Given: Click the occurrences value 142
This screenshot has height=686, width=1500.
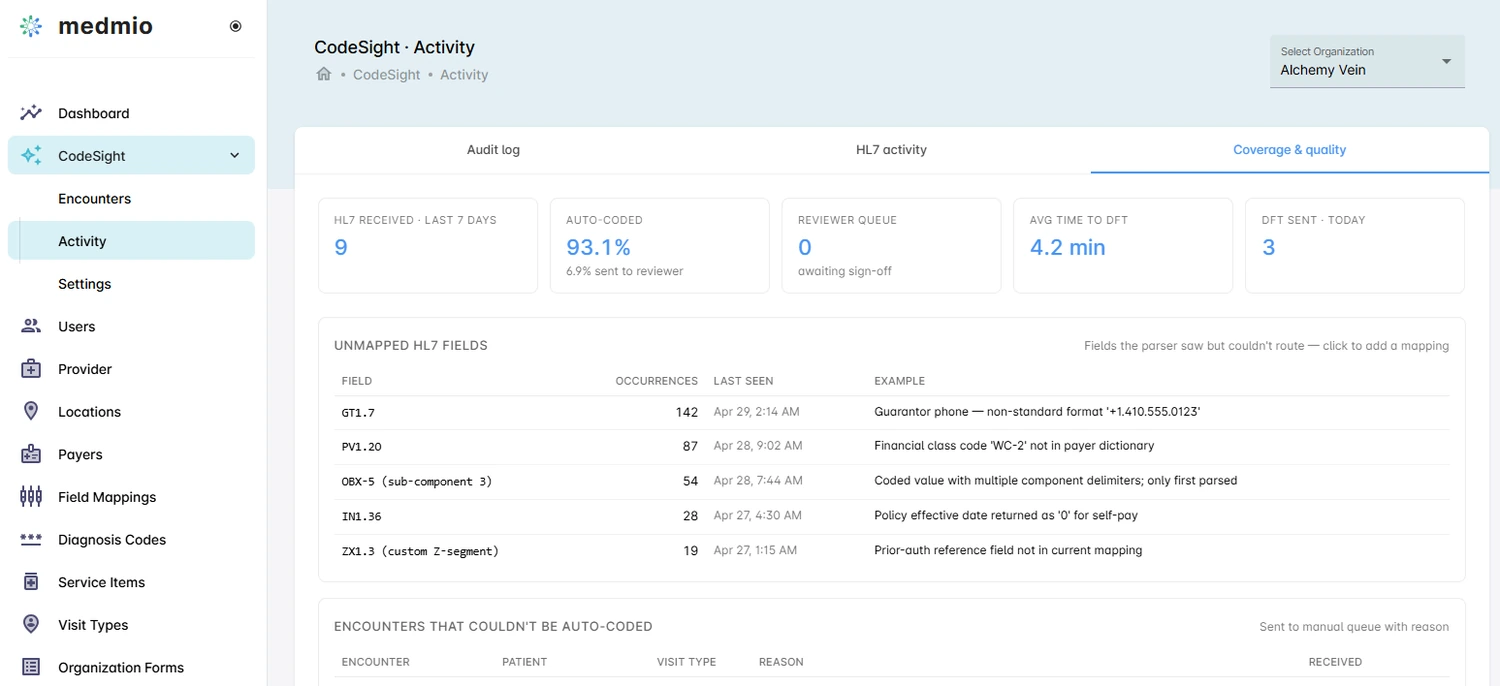Looking at the screenshot, I should [686, 412].
